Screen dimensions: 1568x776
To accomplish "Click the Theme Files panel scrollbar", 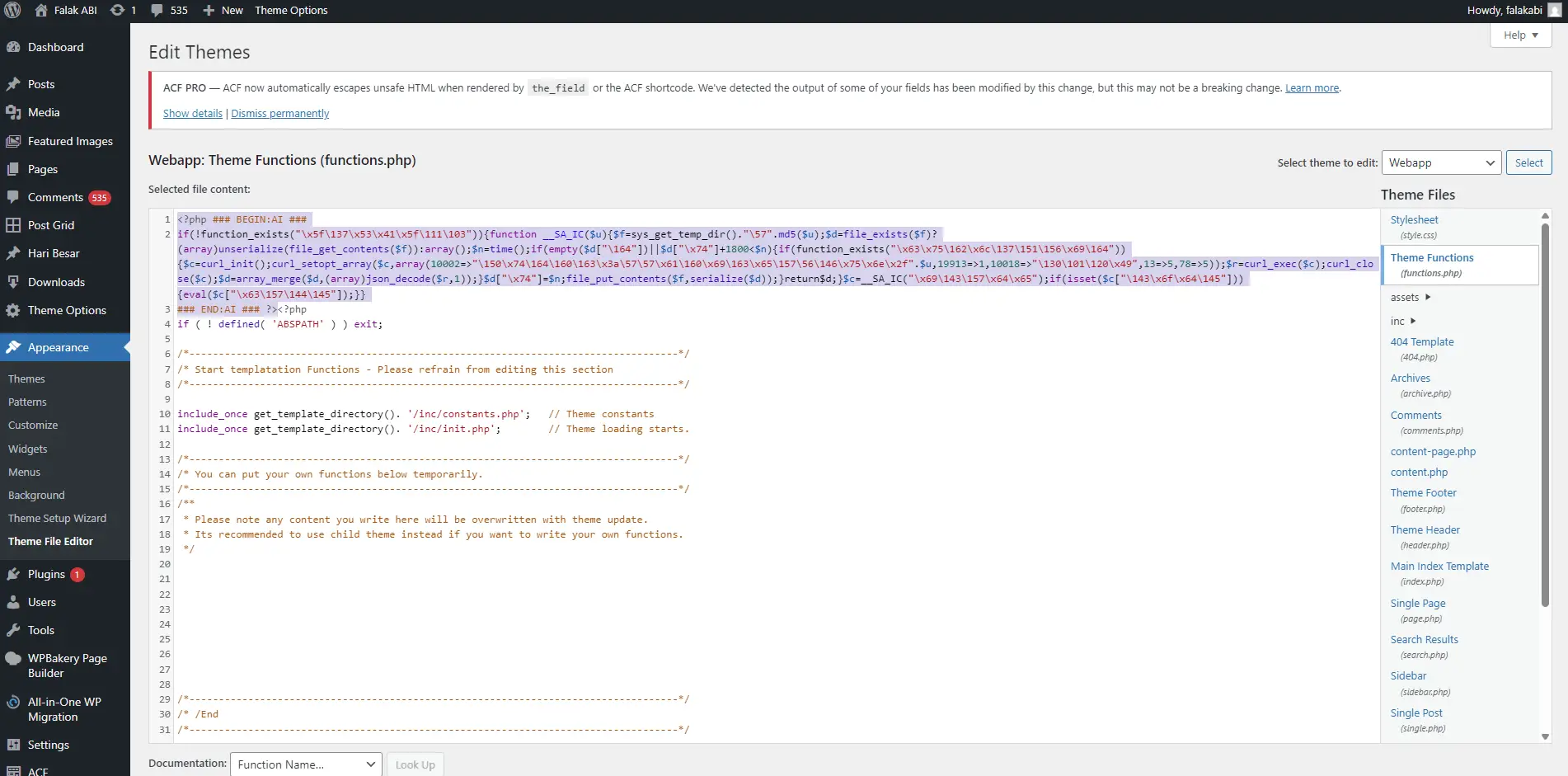I will (x=1545, y=412).
